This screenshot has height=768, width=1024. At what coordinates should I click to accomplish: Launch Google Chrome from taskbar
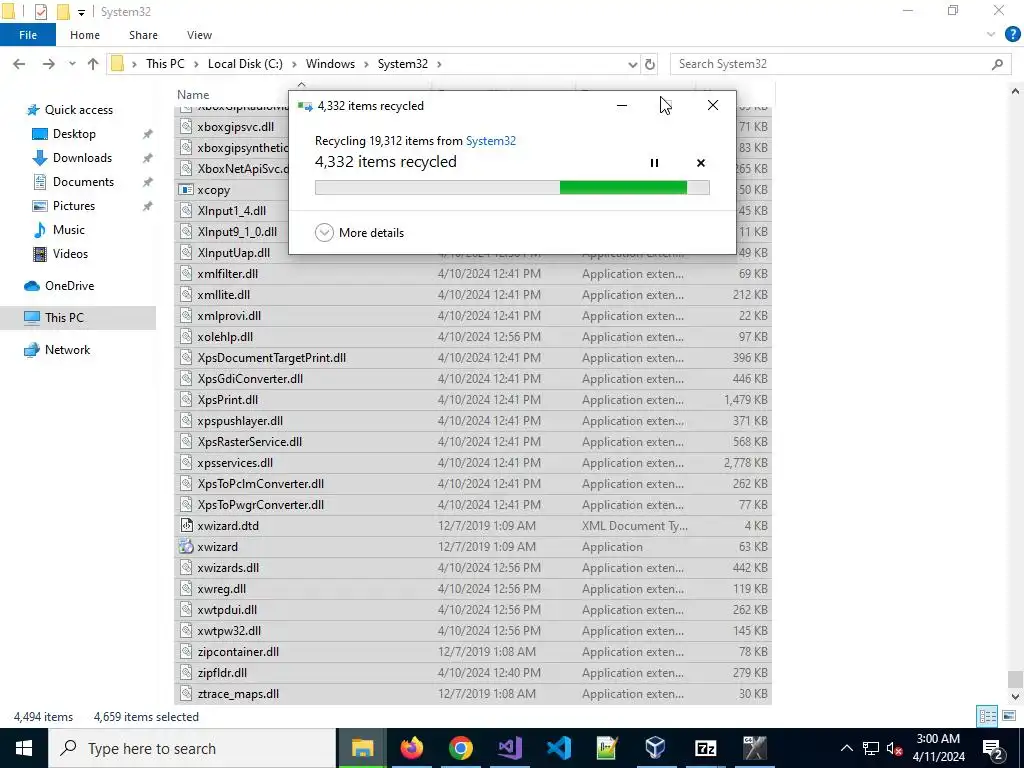click(460, 748)
